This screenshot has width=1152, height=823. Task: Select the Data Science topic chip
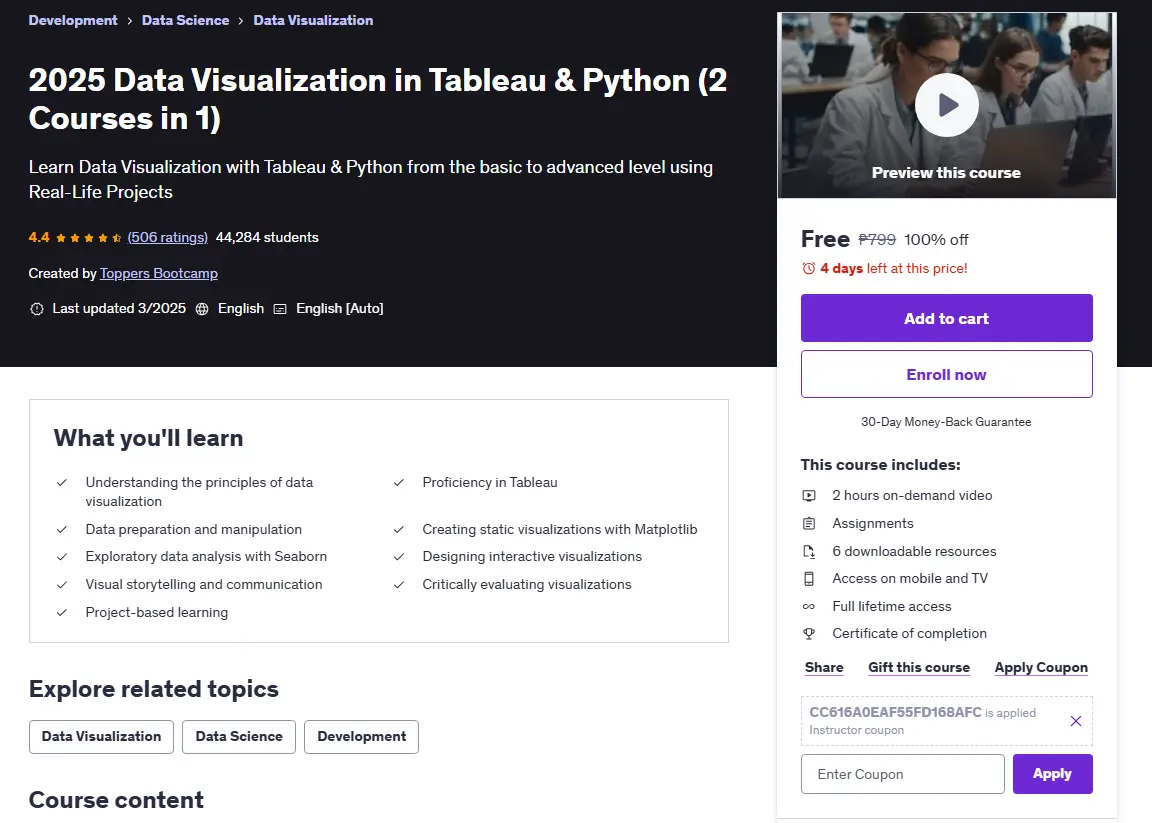pos(239,736)
